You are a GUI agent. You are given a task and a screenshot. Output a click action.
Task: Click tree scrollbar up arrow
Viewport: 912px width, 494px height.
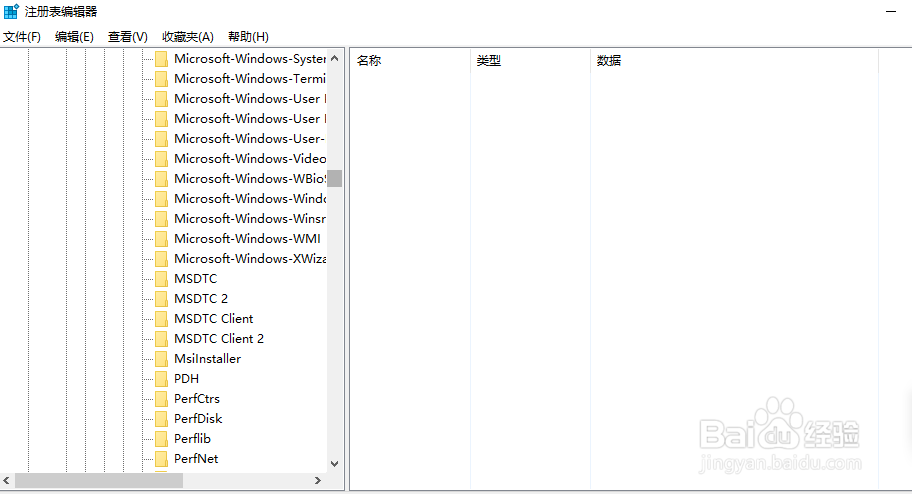(x=334, y=58)
